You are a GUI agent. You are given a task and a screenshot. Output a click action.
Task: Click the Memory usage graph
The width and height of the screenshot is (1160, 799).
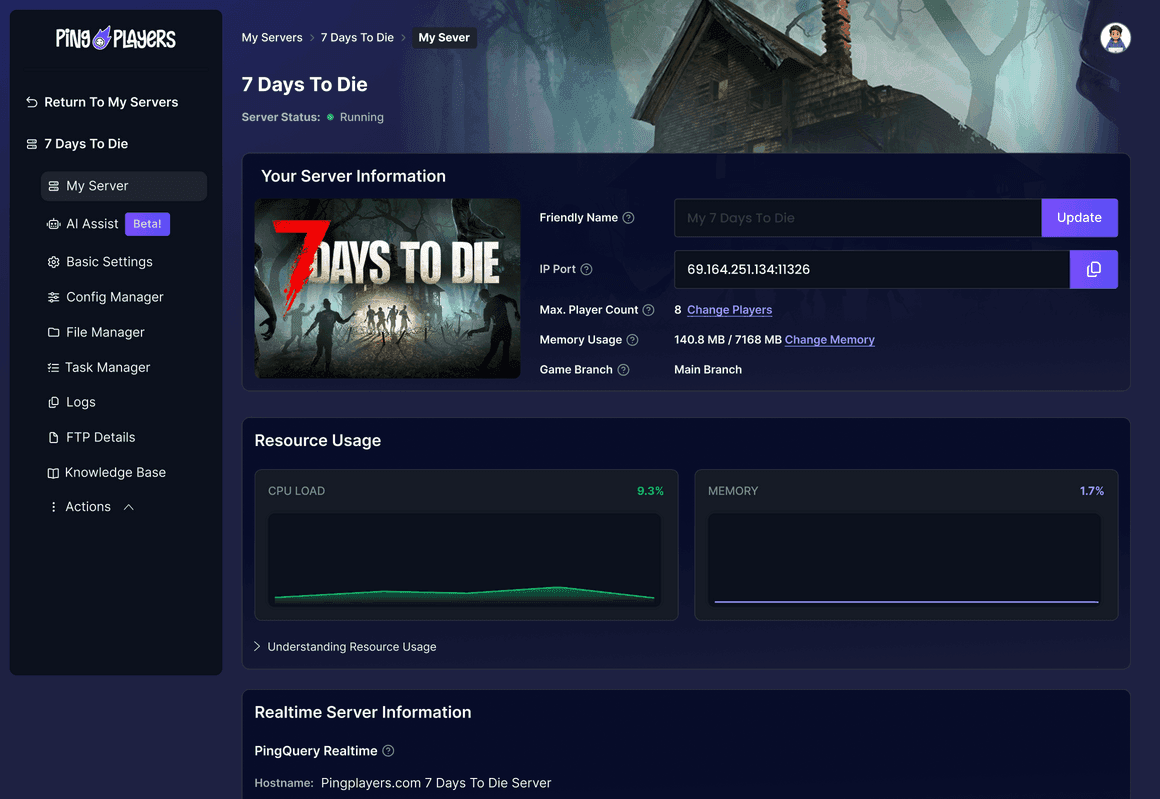904,560
